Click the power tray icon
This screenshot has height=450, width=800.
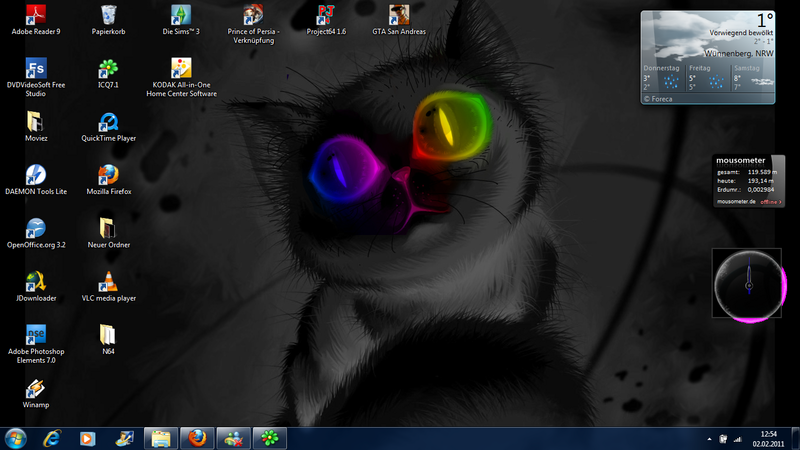[x=723, y=439]
